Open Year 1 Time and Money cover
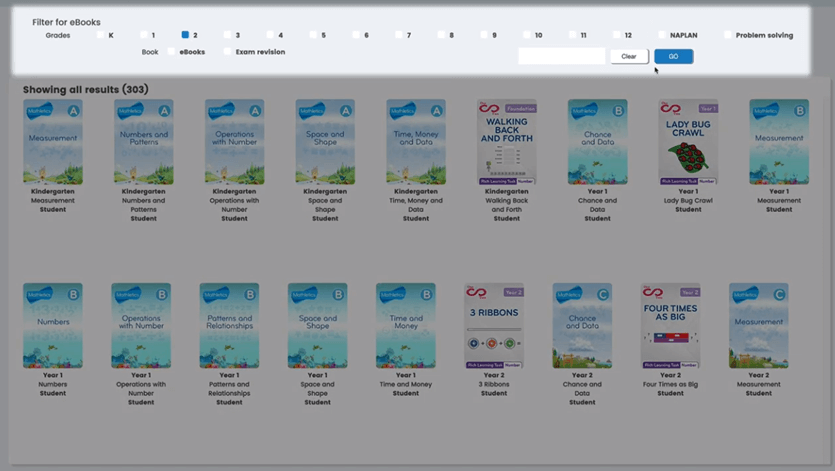 click(x=406, y=326)
